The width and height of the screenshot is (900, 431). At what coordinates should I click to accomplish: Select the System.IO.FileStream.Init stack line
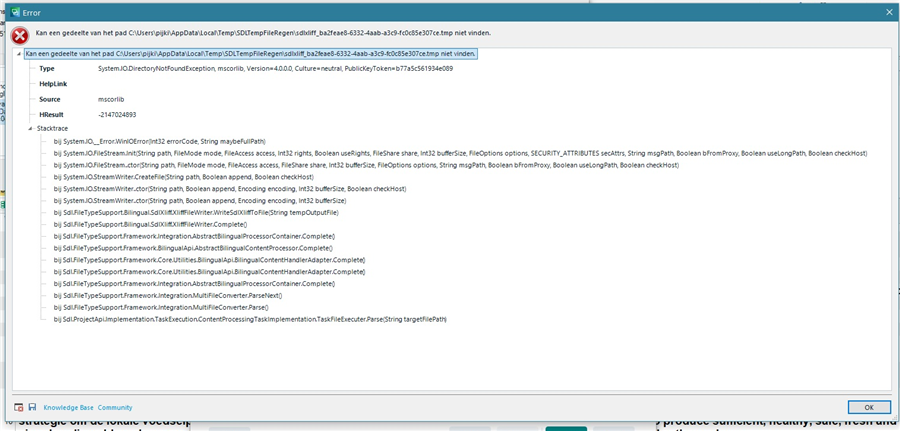tap(460, 153)
